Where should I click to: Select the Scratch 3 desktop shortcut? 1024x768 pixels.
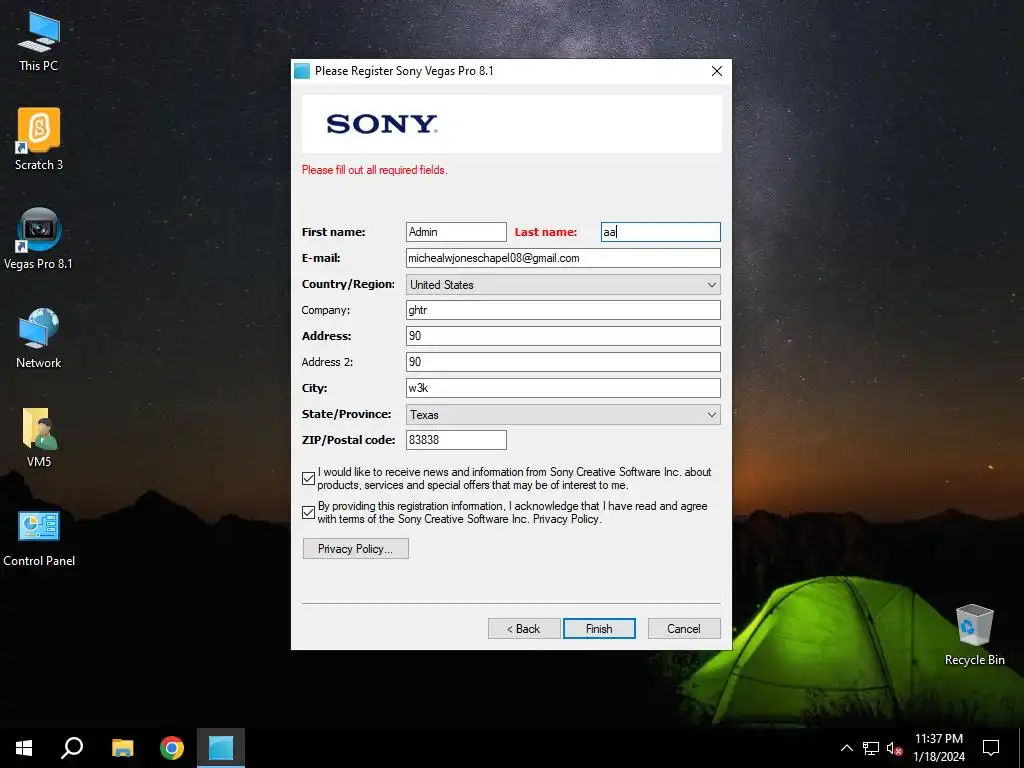coord(39,139)
